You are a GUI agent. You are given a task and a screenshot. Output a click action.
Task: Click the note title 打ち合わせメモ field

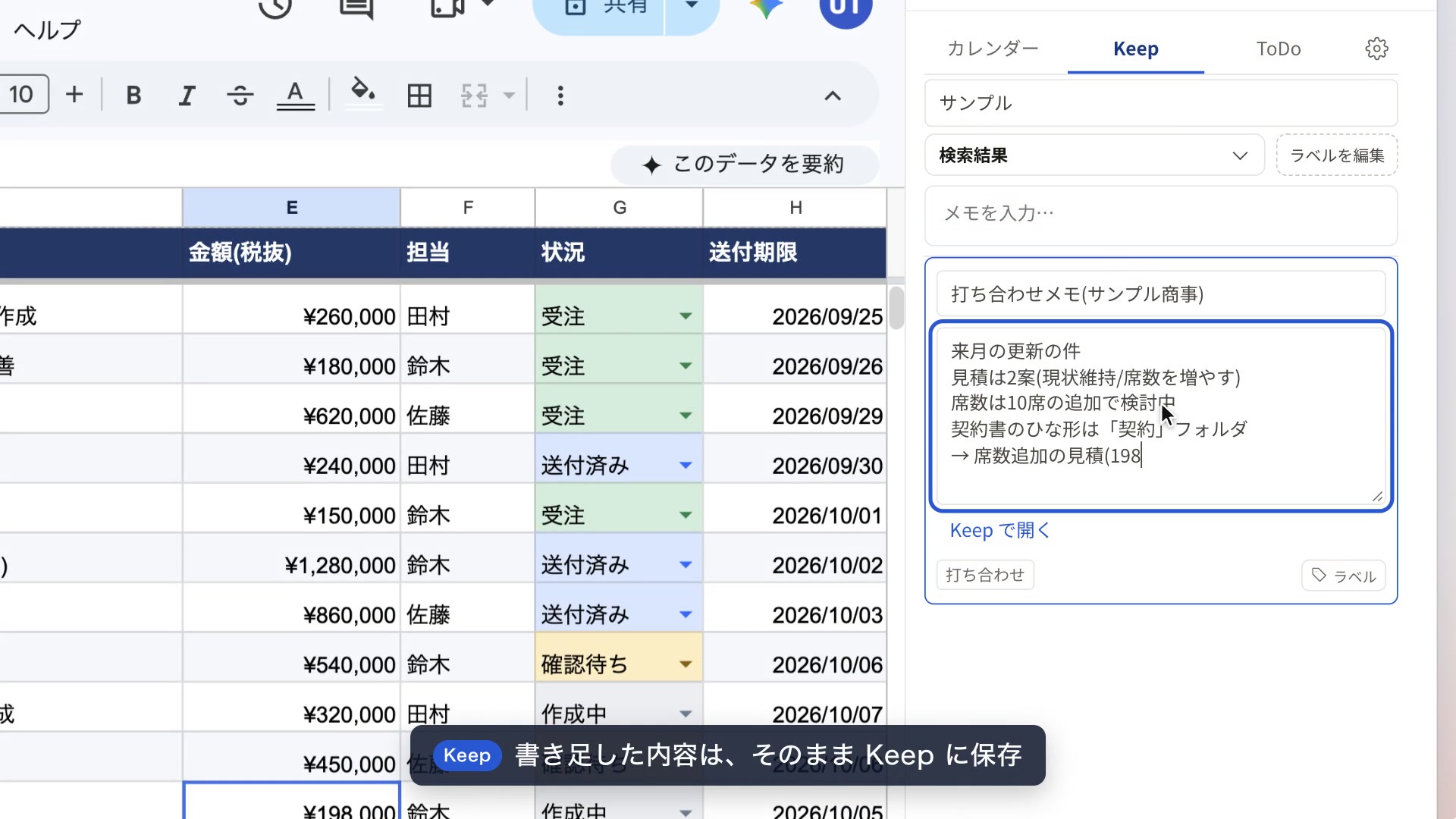pyautogui.click(x=1160, y=294)
